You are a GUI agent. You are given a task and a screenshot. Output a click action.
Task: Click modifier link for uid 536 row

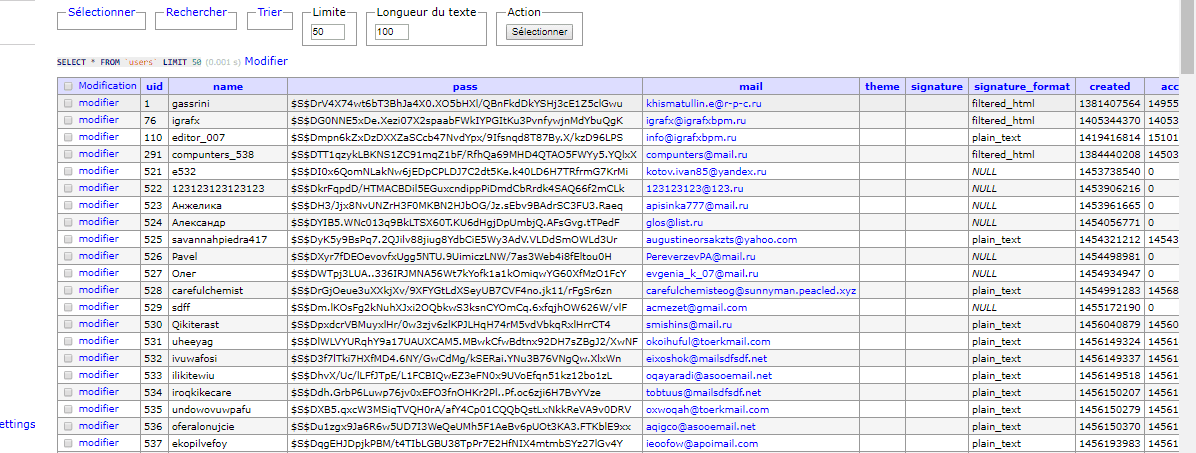click(98, 426)
